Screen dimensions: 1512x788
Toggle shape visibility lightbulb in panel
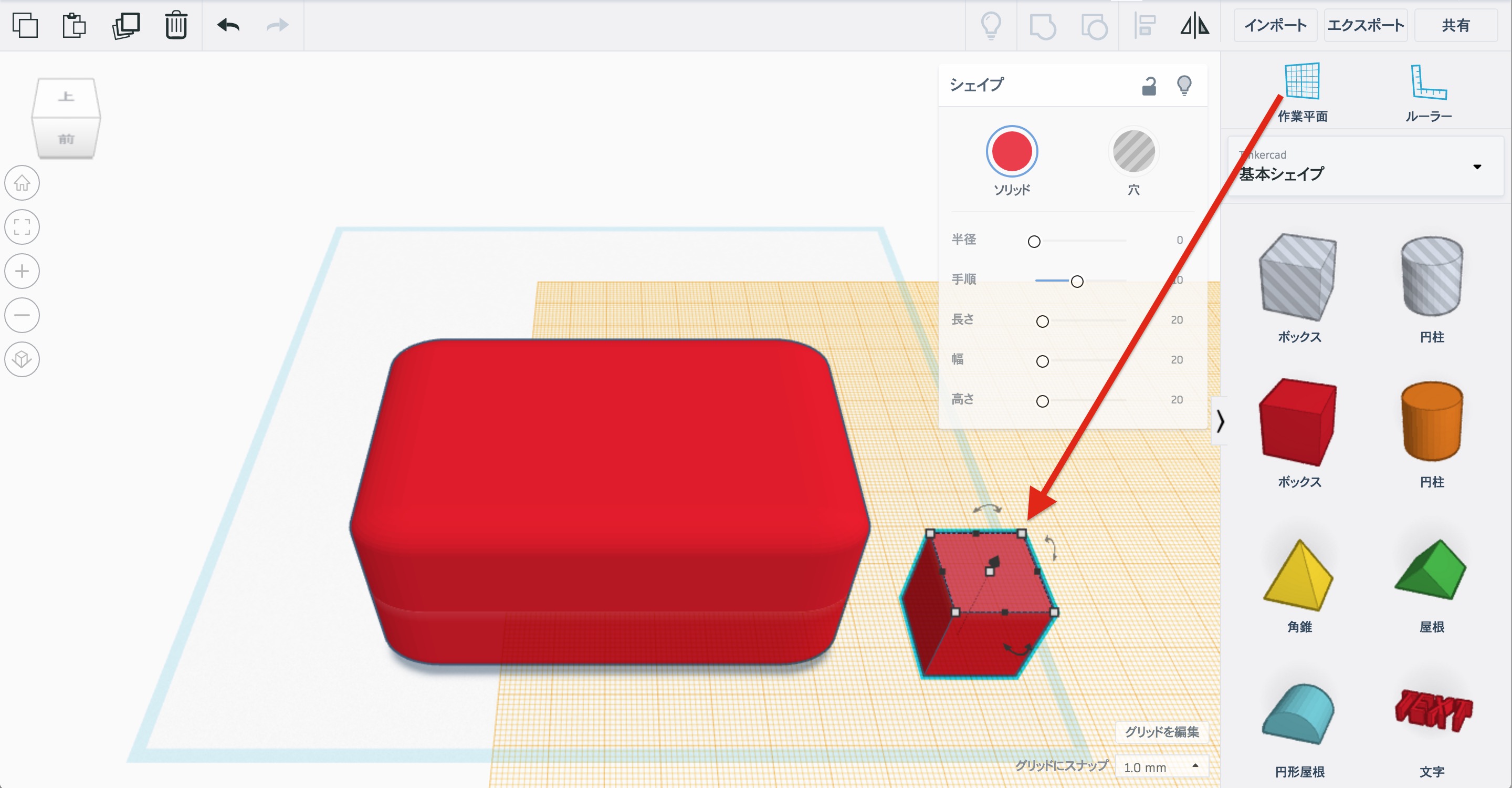pyautogui.click(x=1184, y=86)
